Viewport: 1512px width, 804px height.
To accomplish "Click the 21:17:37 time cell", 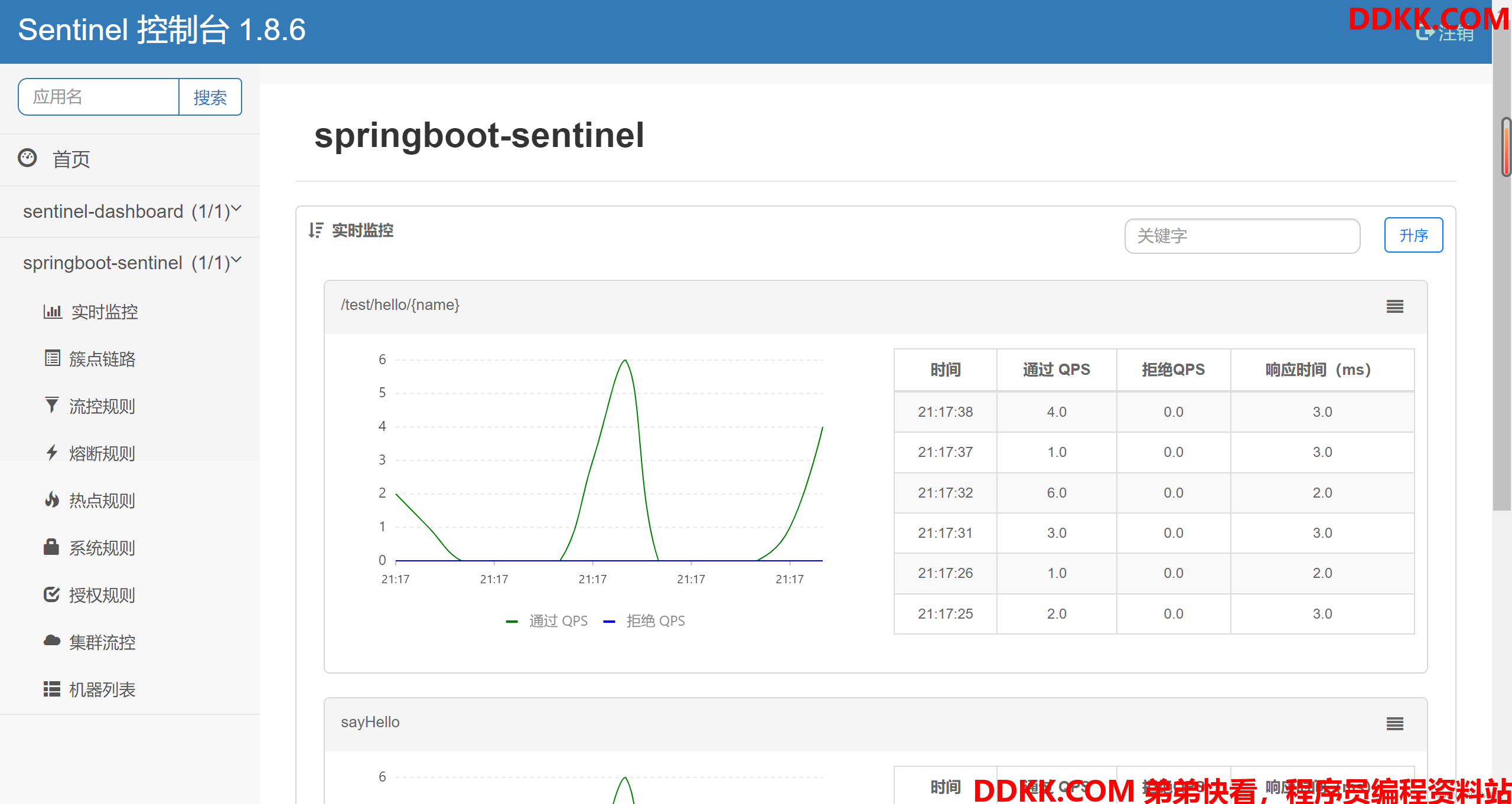I will click(945, 452).
